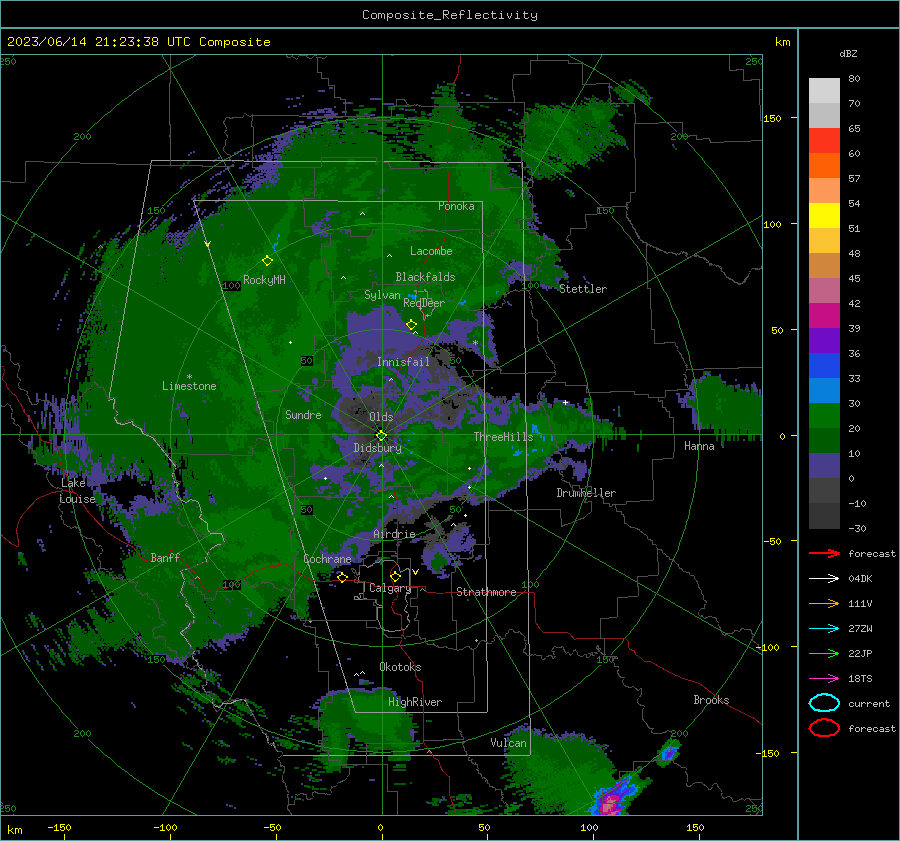Click the yellow diamond marker below Cochrane

point(342,577)
